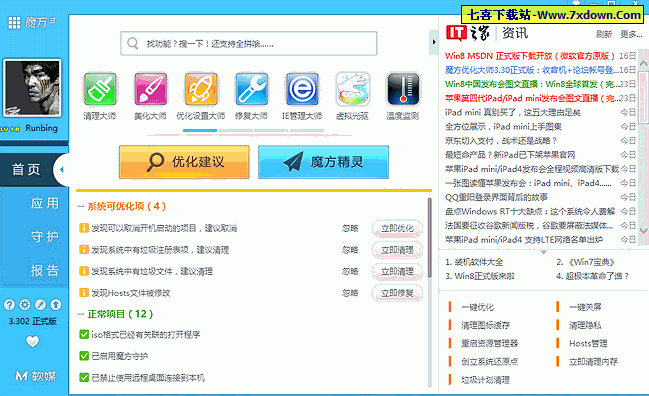This screenshot has height=396, width=649.
Task: Click 忽略 on the Hosts文件被修改 row
Action: point(350,293)
